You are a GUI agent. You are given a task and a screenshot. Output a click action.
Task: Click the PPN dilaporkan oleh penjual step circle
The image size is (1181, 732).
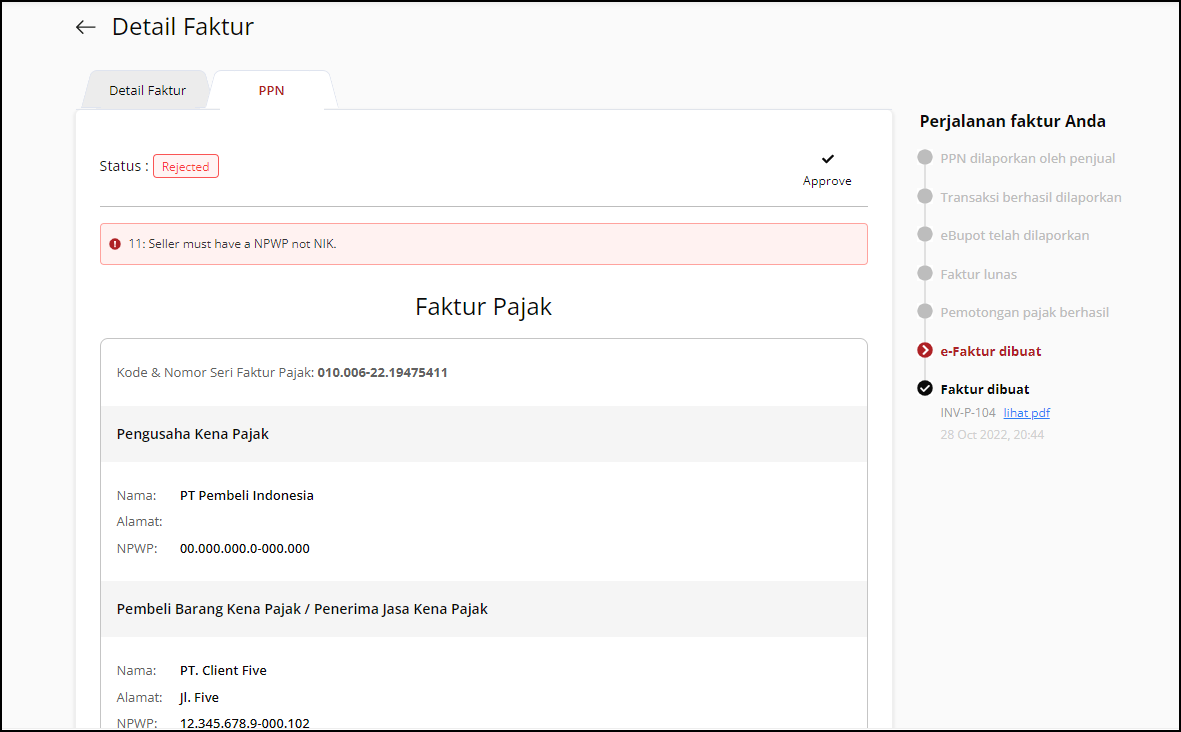click(x=925, y=158)
